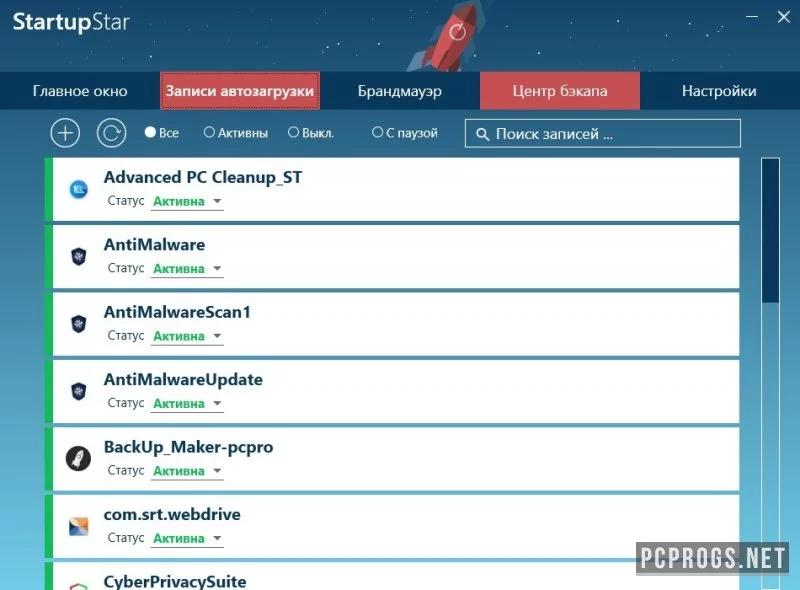Close the StartupStar window
The image size is (800, 590).
(x=784, y=17)
